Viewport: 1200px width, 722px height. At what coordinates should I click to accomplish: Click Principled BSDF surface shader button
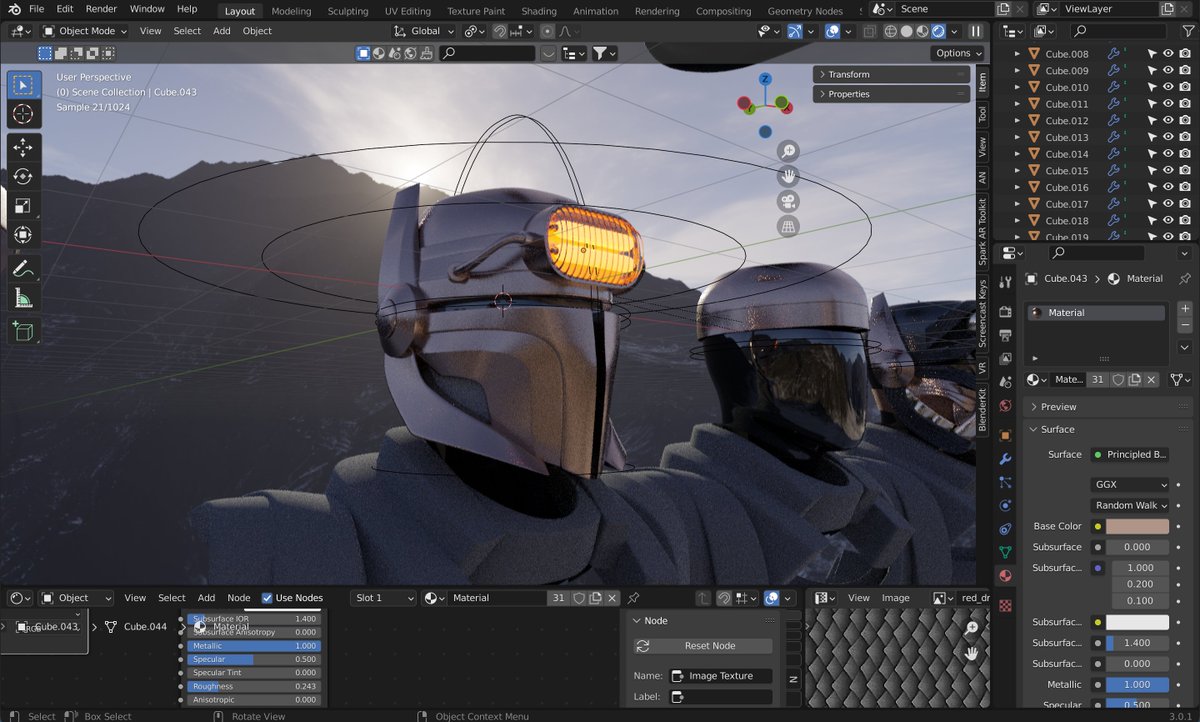coord(1130,454)
